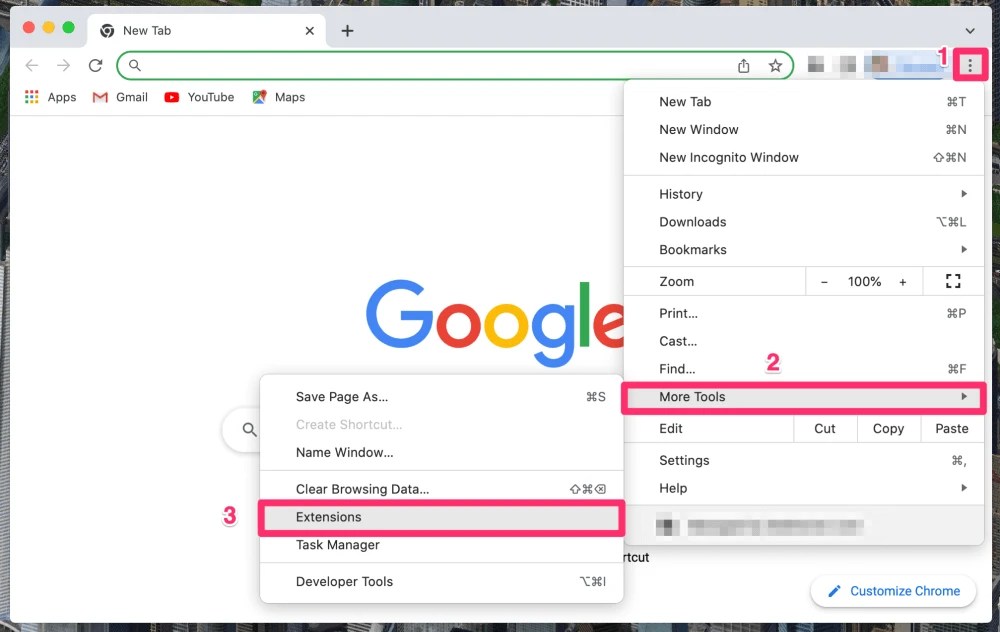Enter full screen via the Zoom row icon

[x=953, y=281]
